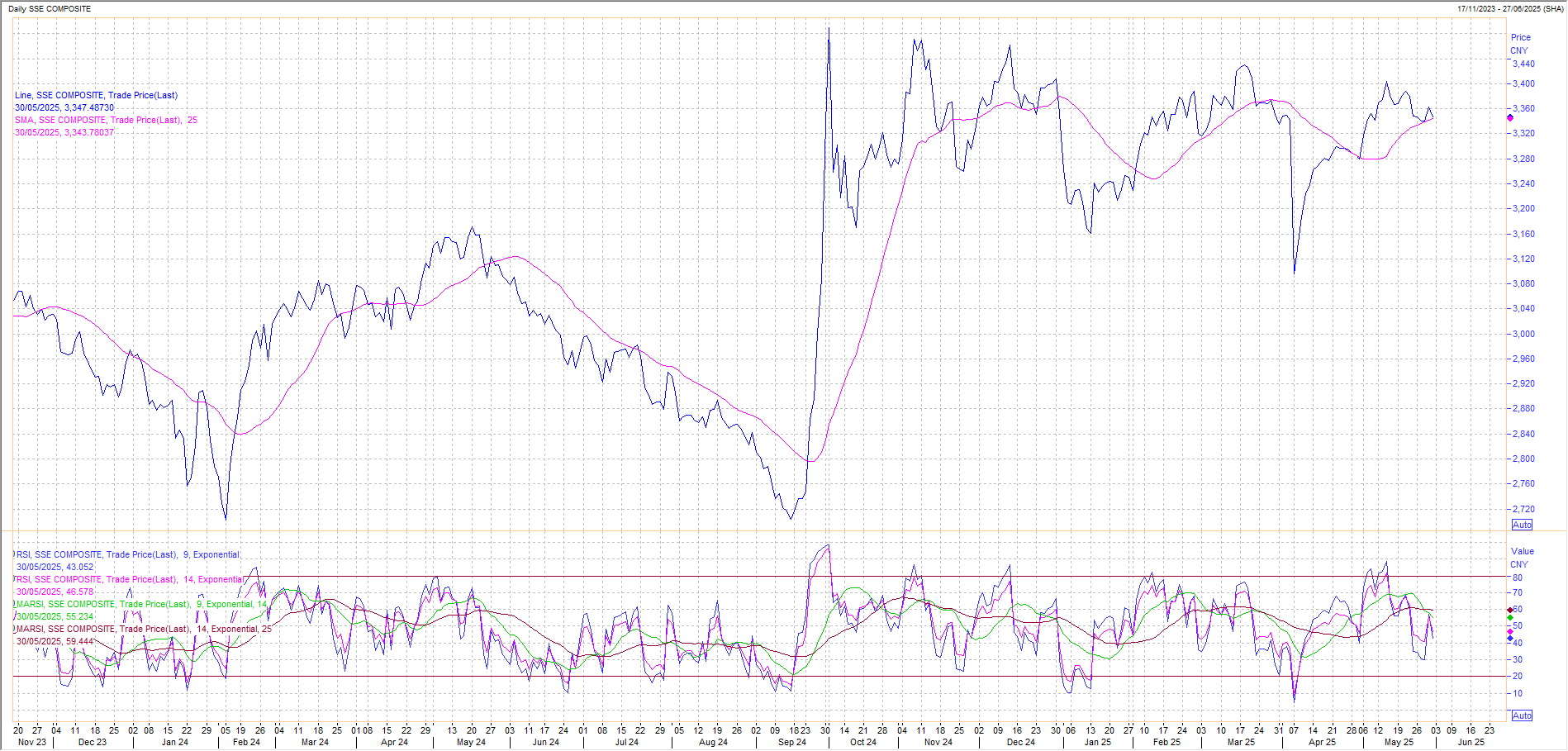
Task: Click the 'Value' axis heading of the RSI panel
Action: pyautogui.click(x=1523, y=552)
